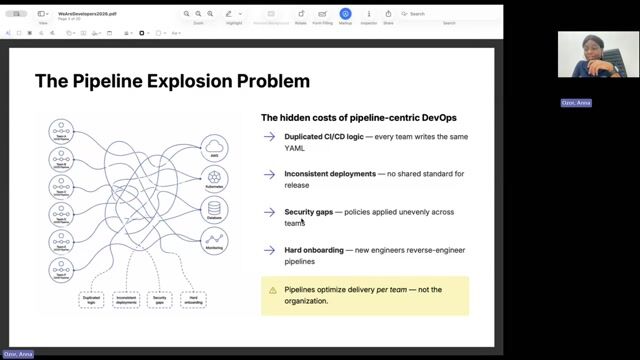Click the 'Hard onboarding' dashed box in the diagram

click(193, 300)
